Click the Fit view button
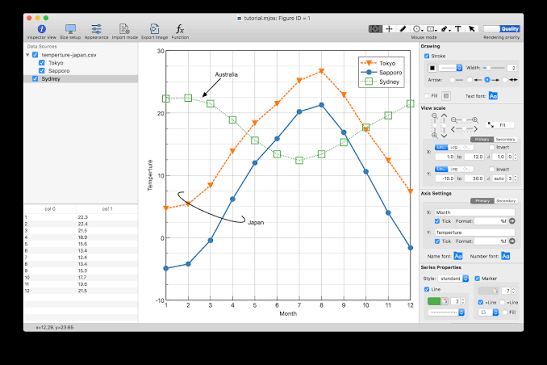This screenshot has height=365, width=547. tap(500, 125)
